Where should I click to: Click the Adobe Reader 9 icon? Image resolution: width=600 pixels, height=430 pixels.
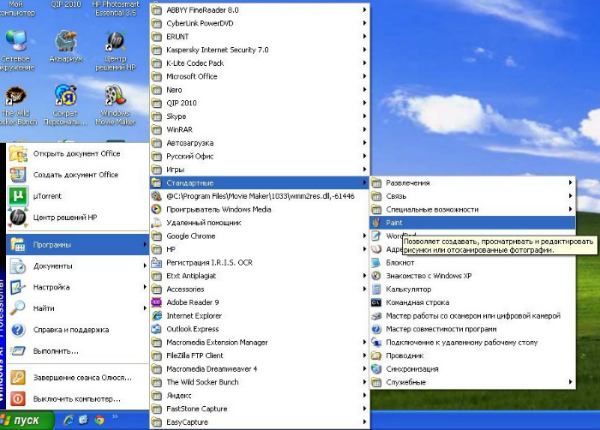157,302
